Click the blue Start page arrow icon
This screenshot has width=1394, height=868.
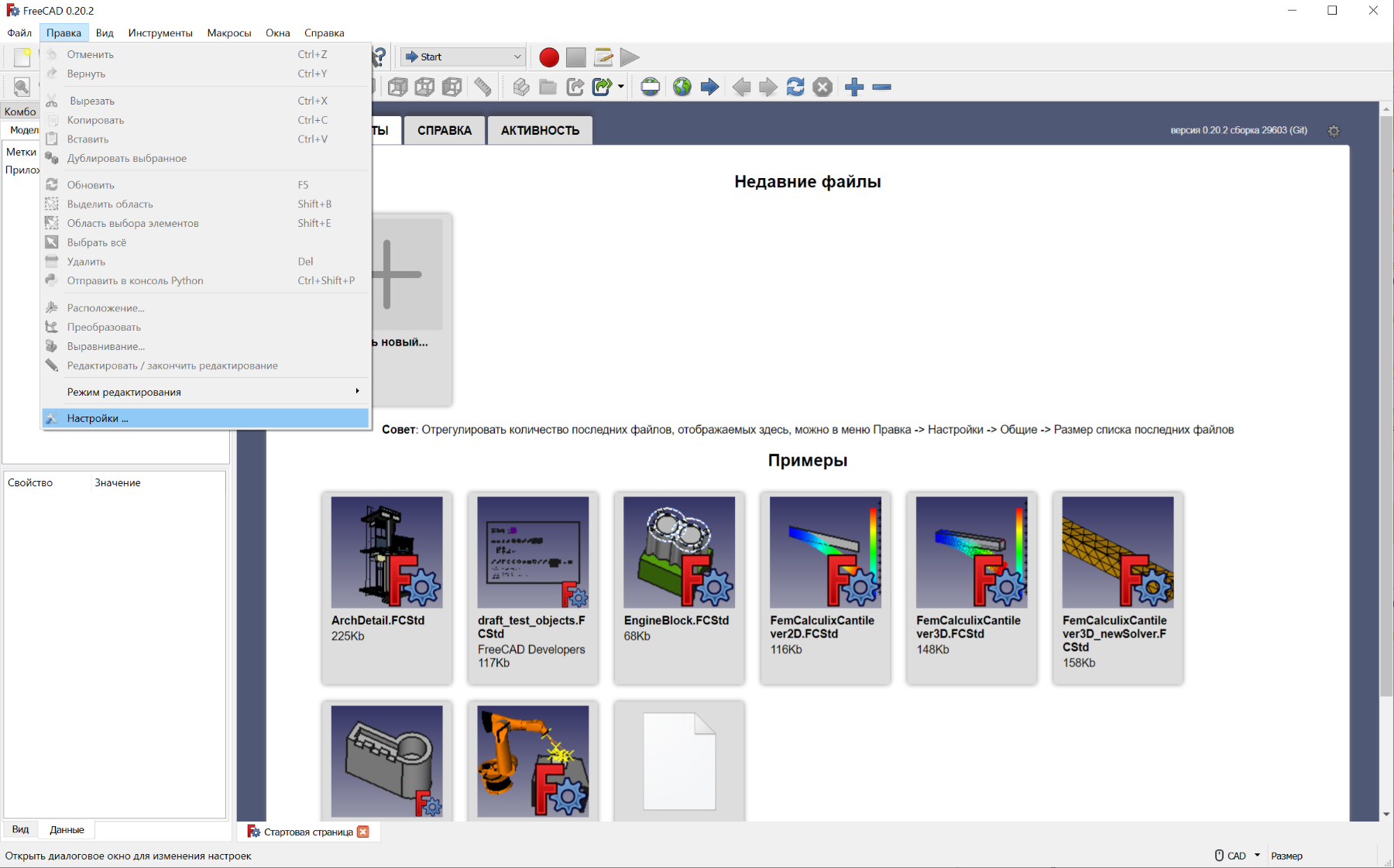click(709, 87)
